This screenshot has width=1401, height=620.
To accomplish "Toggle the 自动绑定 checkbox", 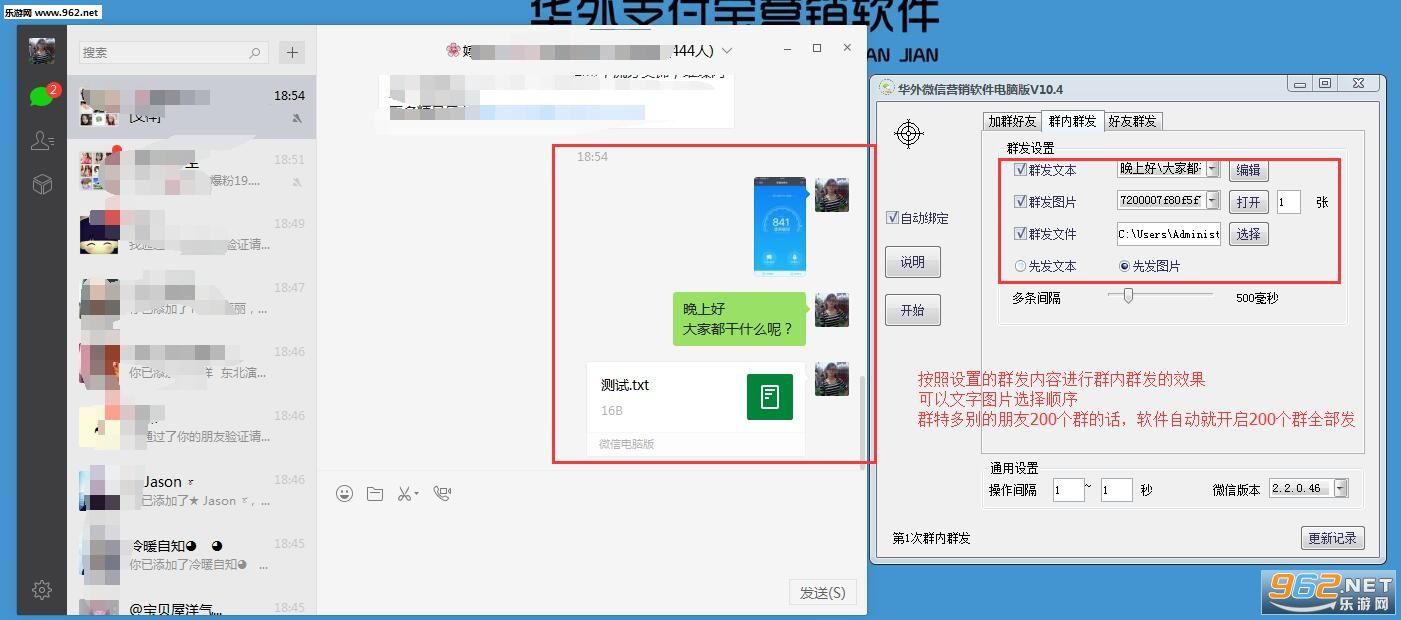I will [x=892, y=218].
